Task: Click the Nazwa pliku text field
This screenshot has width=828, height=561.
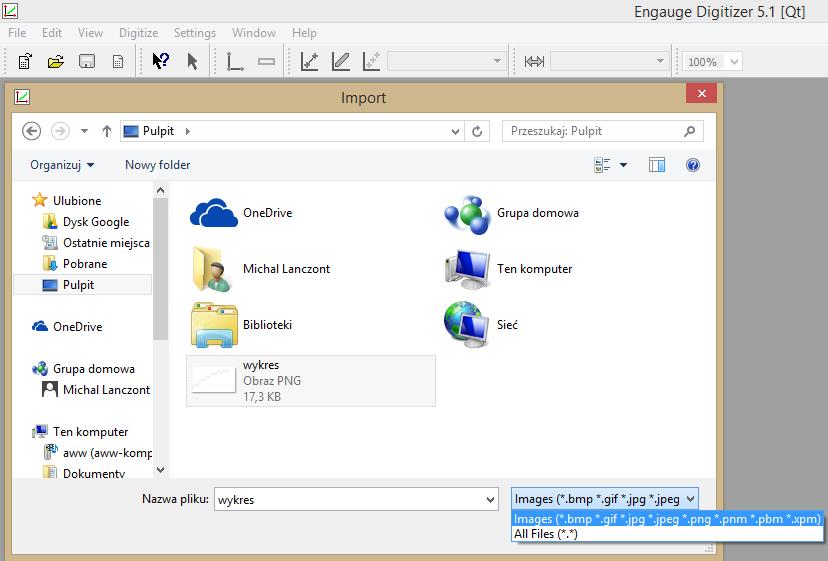Action: [349, 499]
